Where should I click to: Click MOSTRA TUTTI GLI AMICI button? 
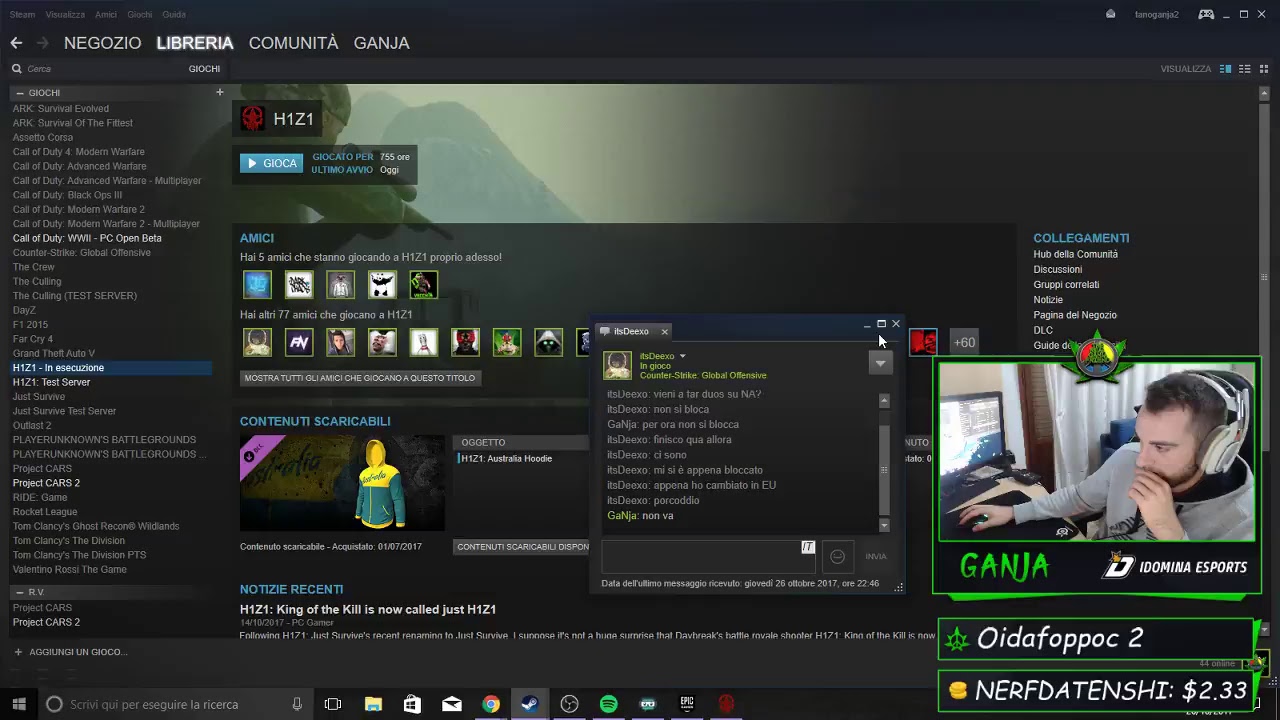(360, 378)
